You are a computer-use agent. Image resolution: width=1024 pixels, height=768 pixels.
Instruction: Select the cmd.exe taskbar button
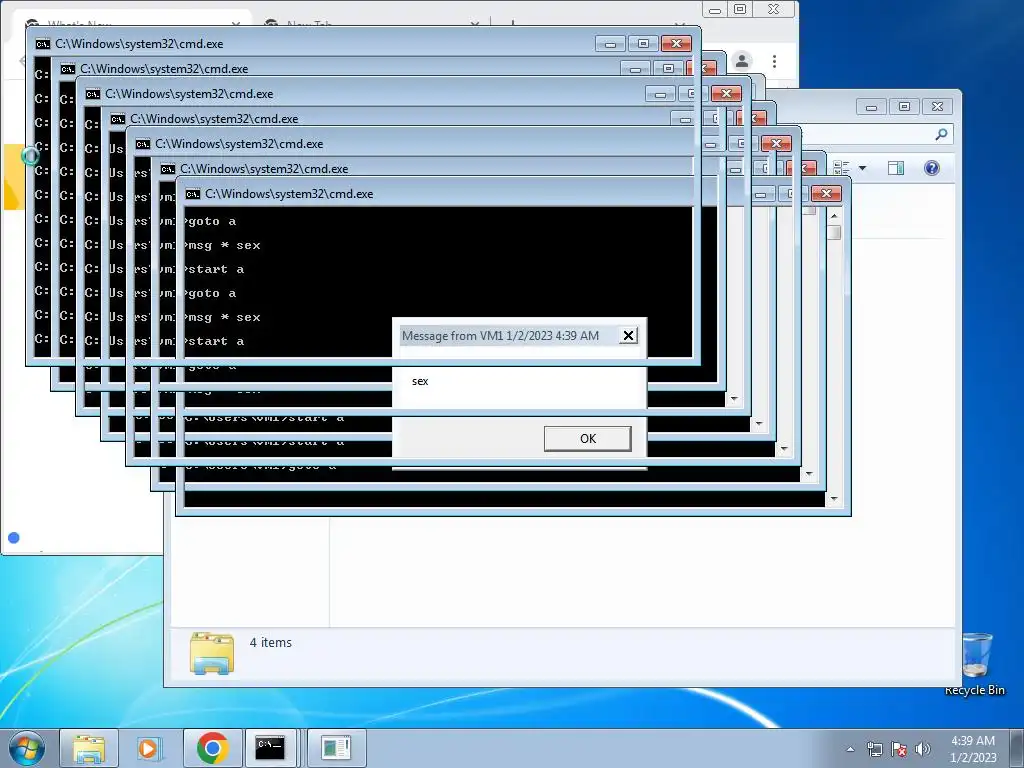pos(270,748)
